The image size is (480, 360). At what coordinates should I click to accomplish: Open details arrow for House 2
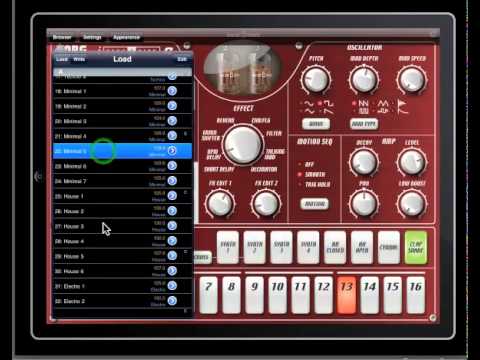click(x=172, y=211)
